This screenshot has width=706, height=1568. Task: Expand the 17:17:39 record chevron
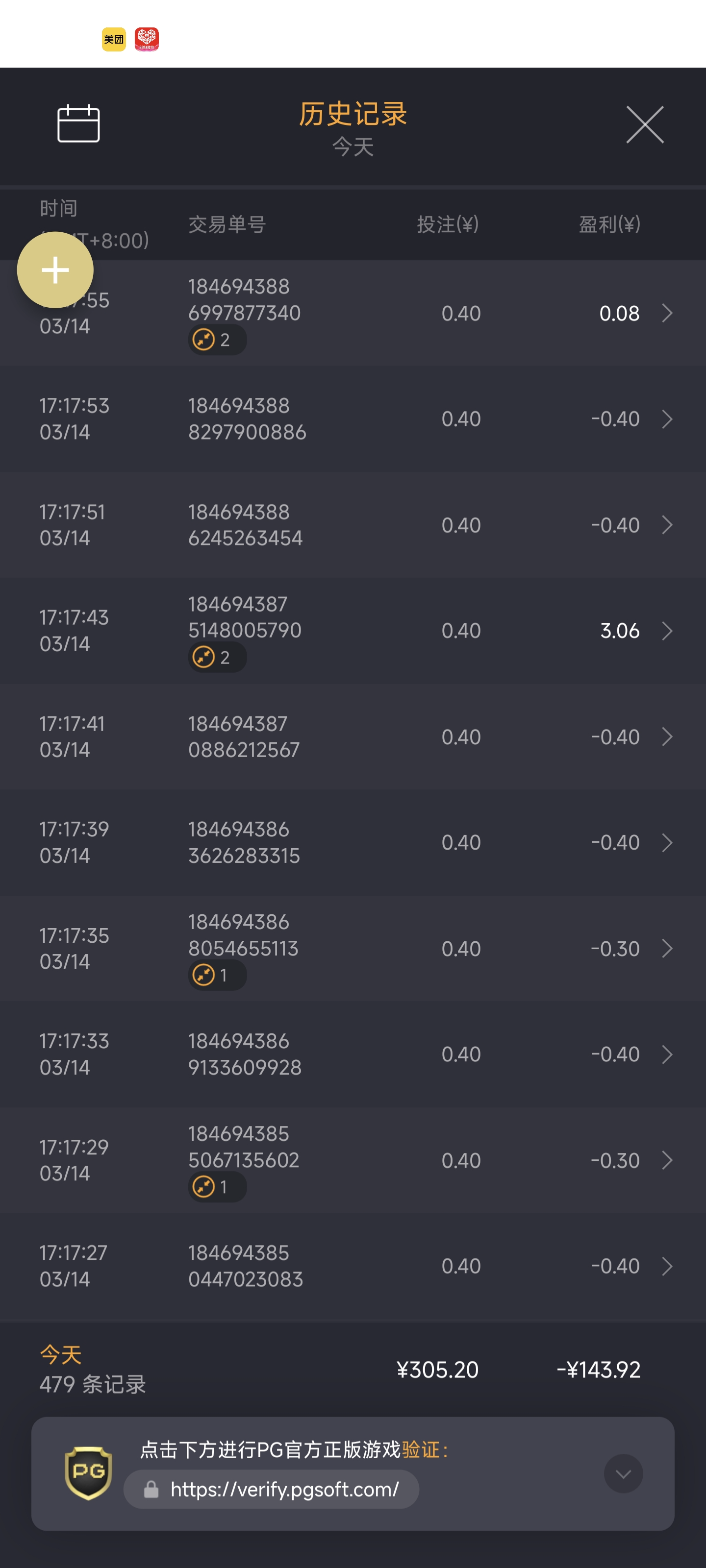click(667, 842)
